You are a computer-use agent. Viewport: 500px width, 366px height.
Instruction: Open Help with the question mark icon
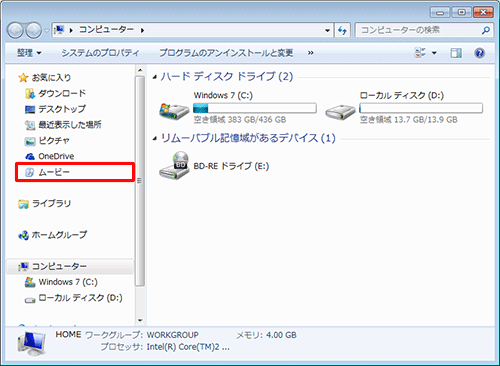(479, 53)
